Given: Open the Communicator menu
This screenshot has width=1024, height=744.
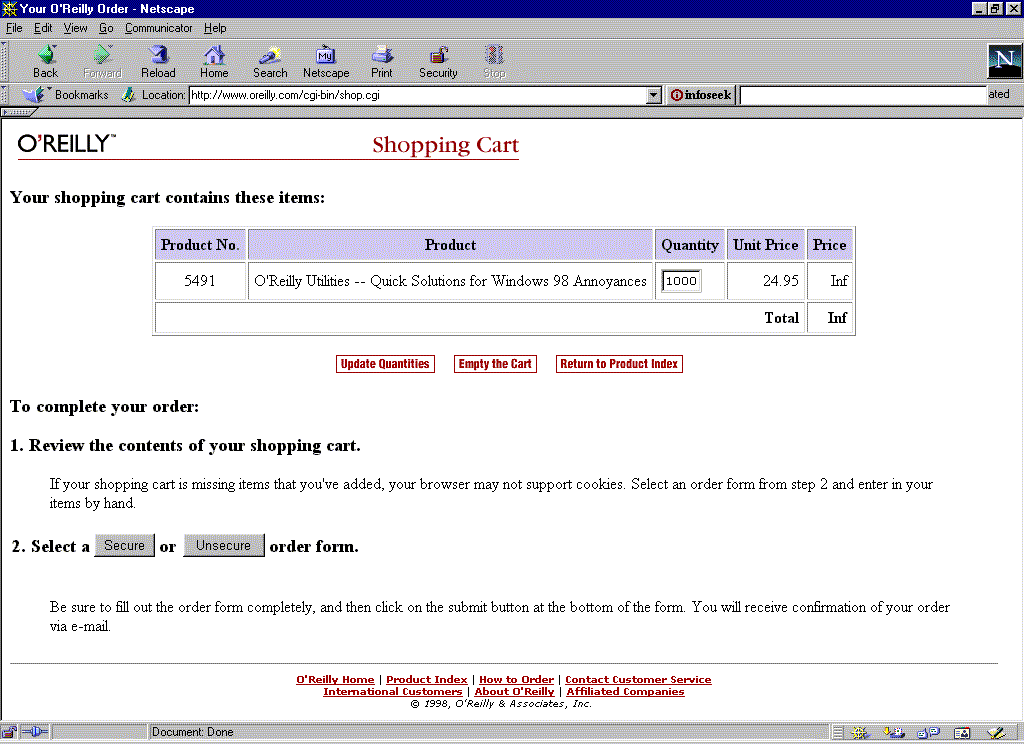Looking at the screenshot, I should point(159,28).
